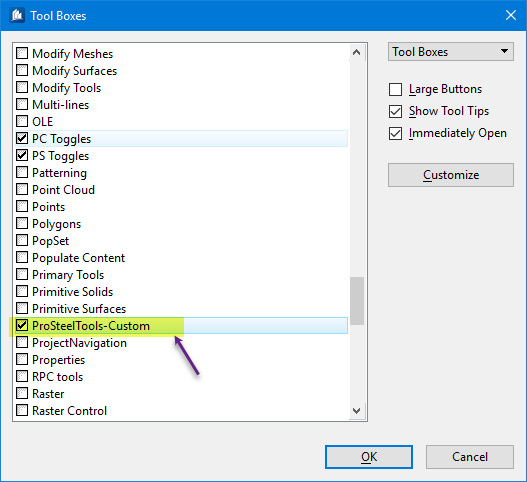Uncheck the ProSteelTools-Custom tool box
Image resolution: width=527 pixels, height=482 pixels.
(22, 325)
